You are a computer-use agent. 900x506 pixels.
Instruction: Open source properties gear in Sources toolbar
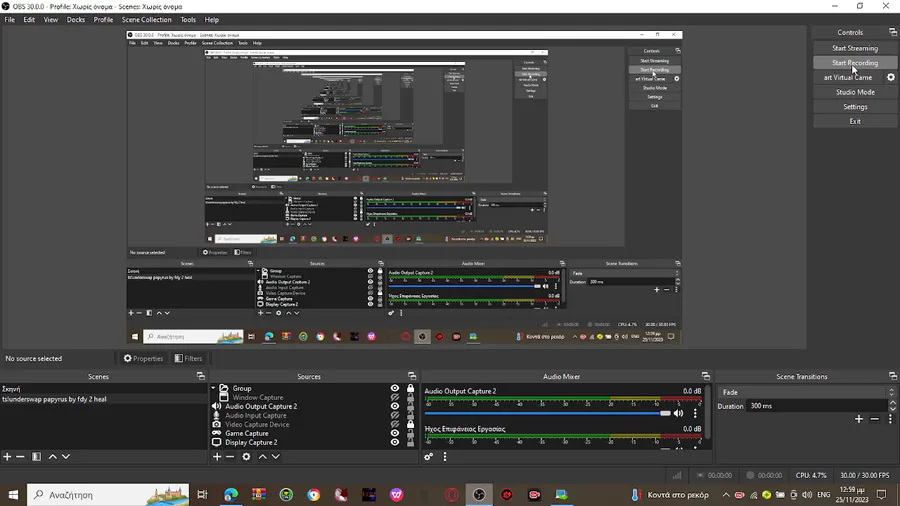tap(246, 457)
